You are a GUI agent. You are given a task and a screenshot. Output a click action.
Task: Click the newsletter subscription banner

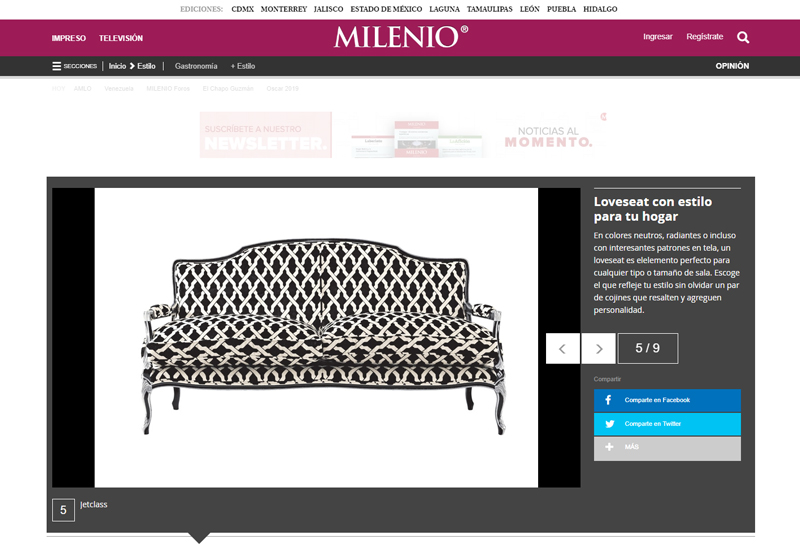pyautogui.click(x=266, y=135)
